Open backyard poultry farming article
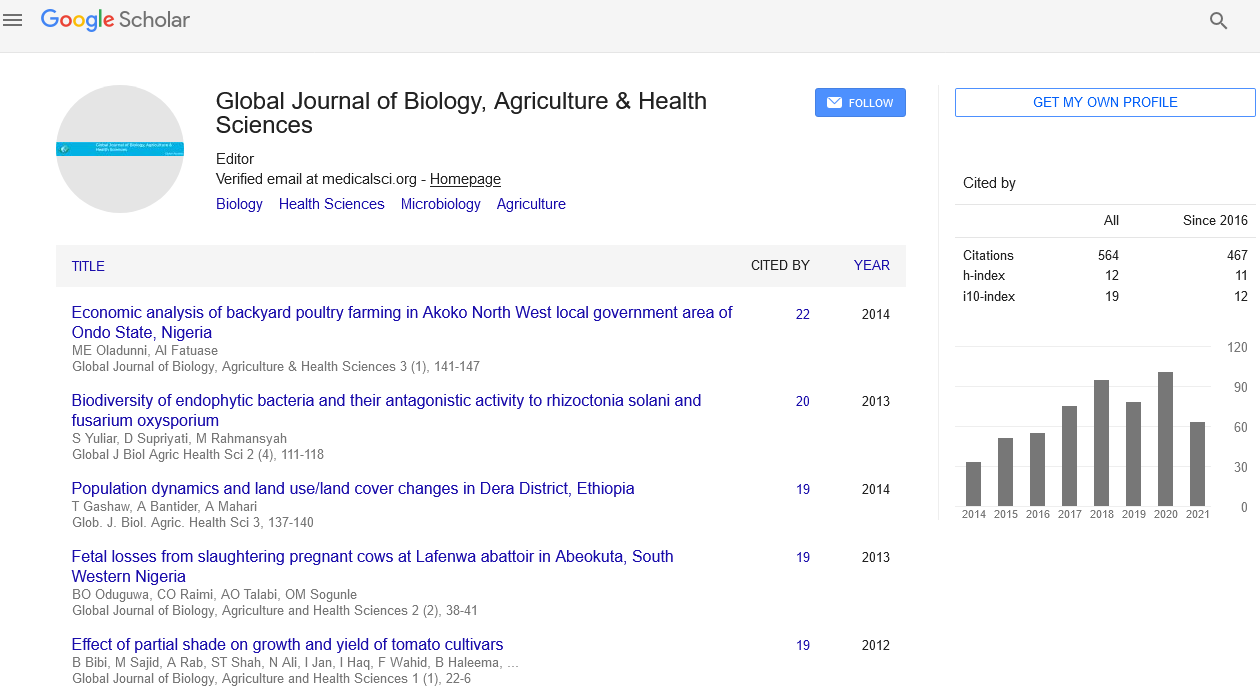This screenshot has height=697, width=1260. [x=401, y=322]
